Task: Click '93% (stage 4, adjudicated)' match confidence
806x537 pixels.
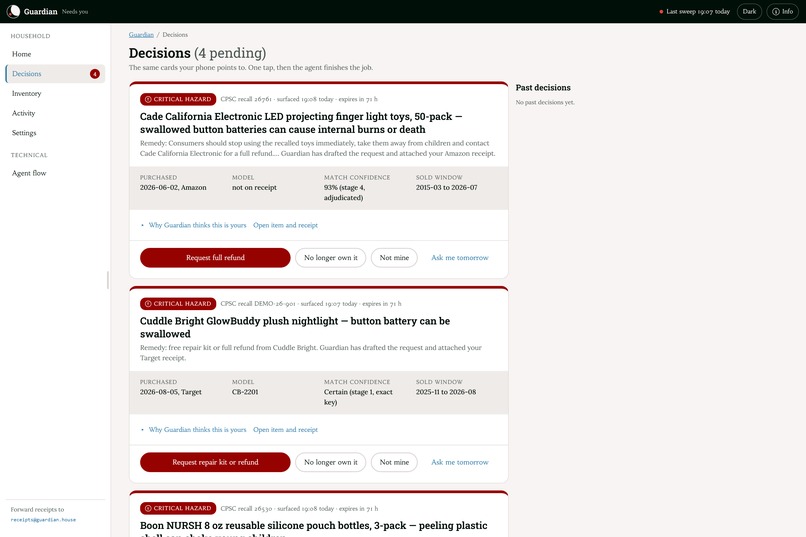Action: pos(344,193)
